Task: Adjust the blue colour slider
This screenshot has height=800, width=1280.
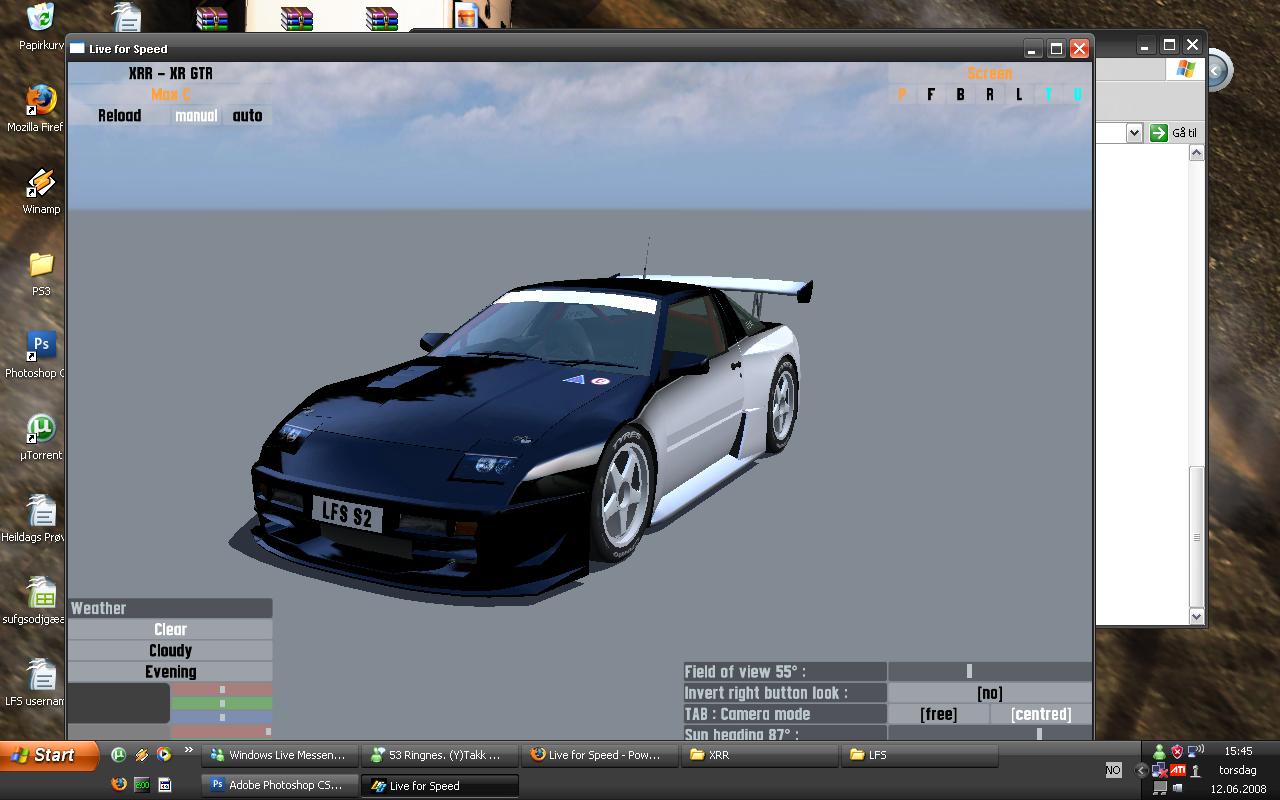Action: [x=222, y=717]
